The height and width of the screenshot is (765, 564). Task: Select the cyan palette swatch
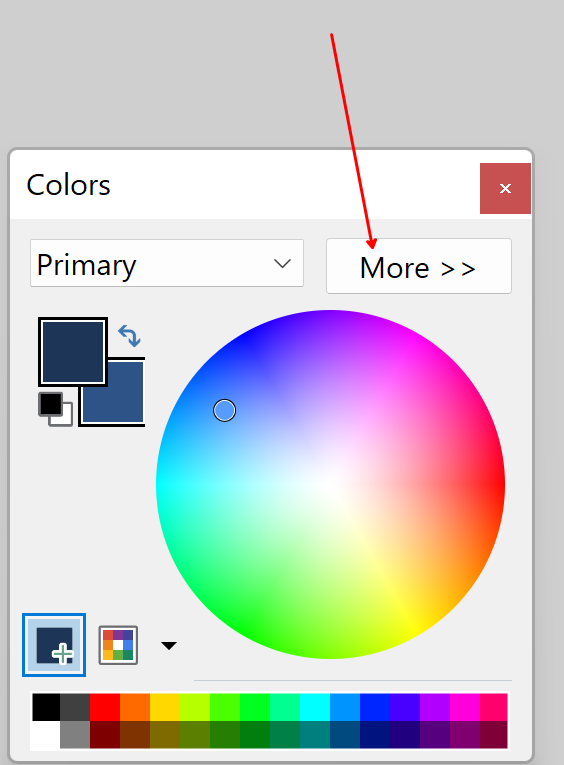[315, 706]
